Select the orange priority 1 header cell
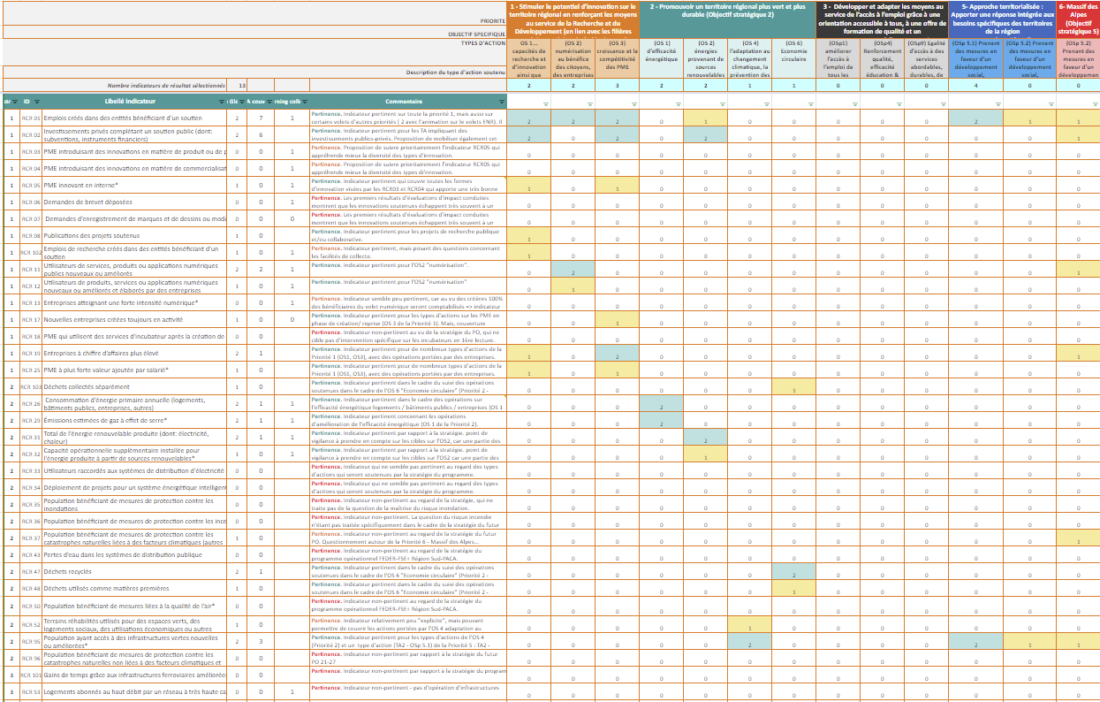 click(573, 19)
